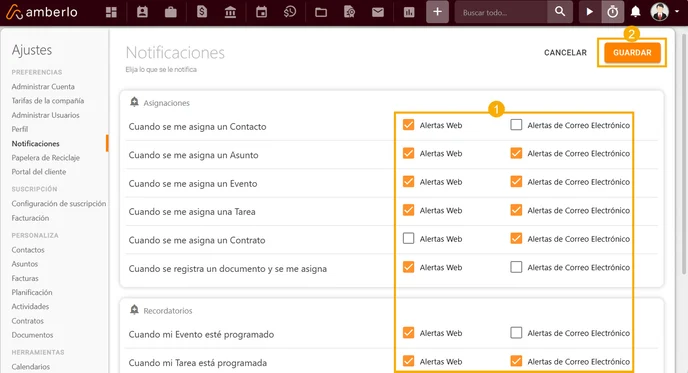Open Facturas customization settings

pyautogui.click(x=25, y=278)
